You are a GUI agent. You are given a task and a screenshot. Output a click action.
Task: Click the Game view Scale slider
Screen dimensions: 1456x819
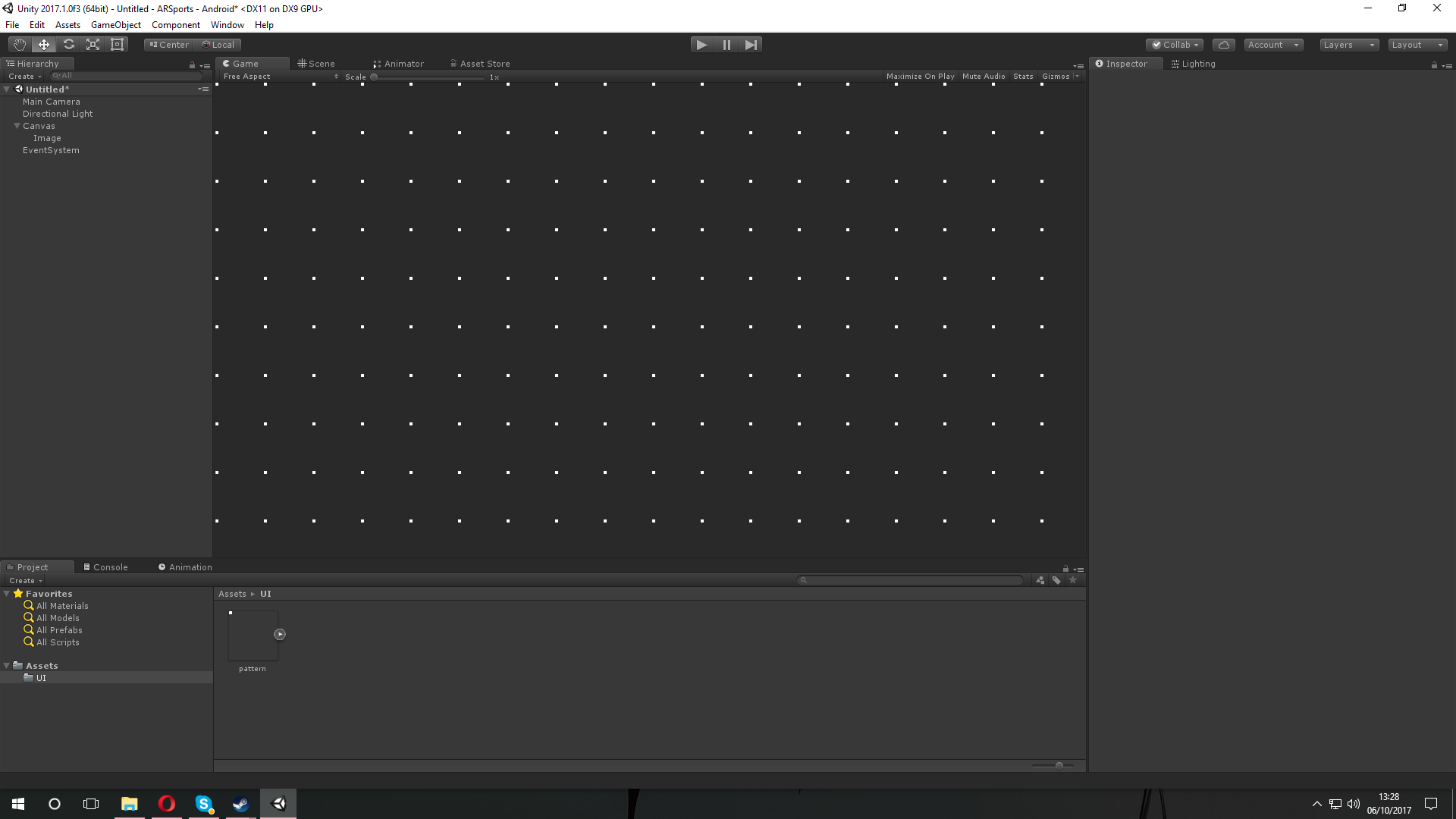(428, 77)
